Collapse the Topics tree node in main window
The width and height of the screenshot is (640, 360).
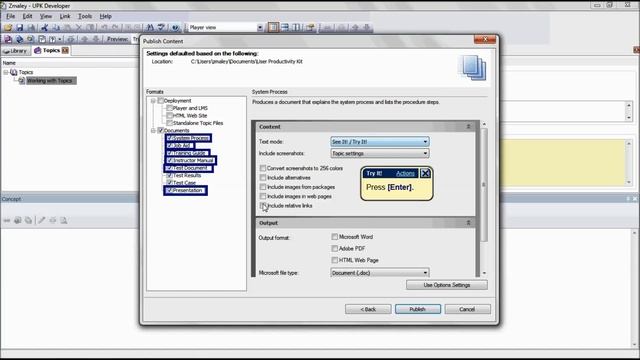(6, 72)
